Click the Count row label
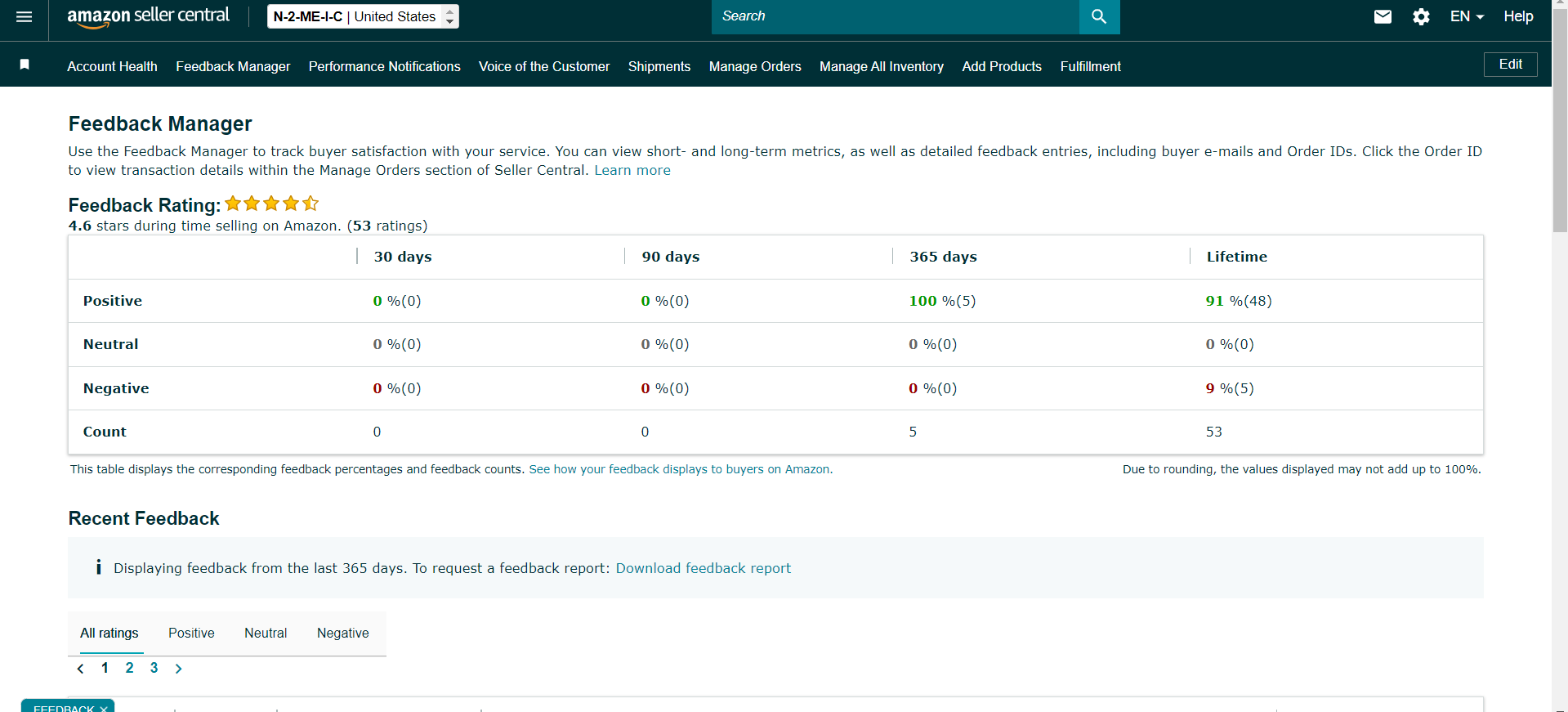This screenshot has width=1568, height=712. click(105, 432)
